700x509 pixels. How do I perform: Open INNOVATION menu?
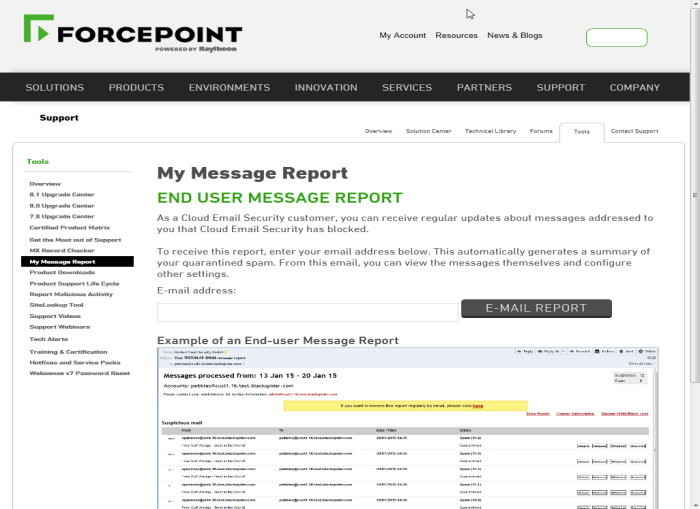326,88
